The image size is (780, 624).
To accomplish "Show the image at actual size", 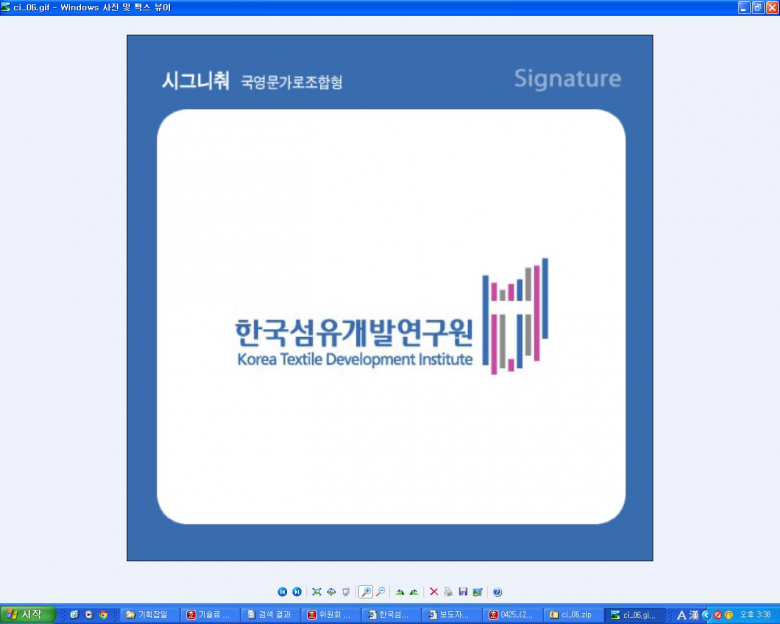I will coord(331,592).
